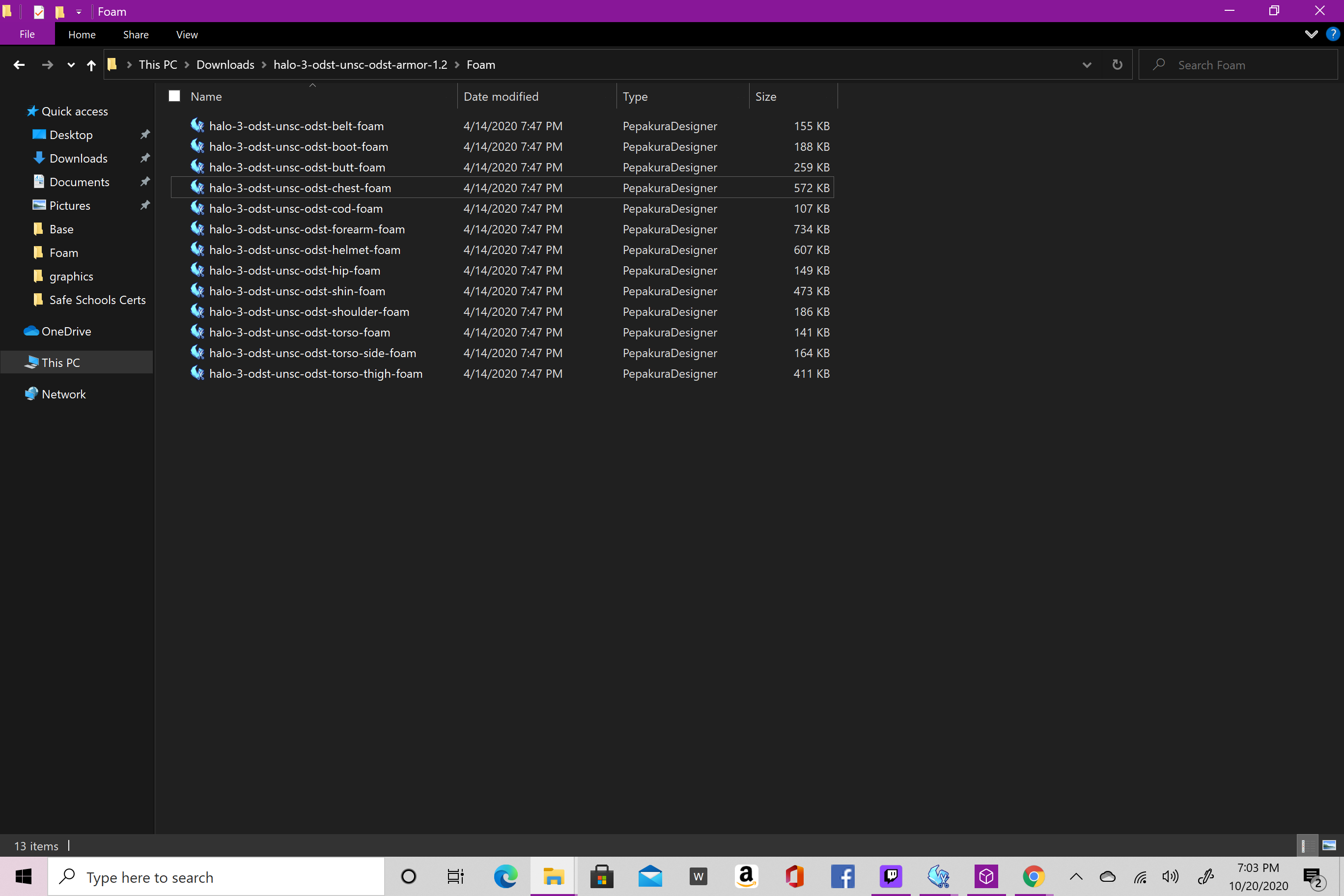Open the recent locations dropdown

point(71,65)
